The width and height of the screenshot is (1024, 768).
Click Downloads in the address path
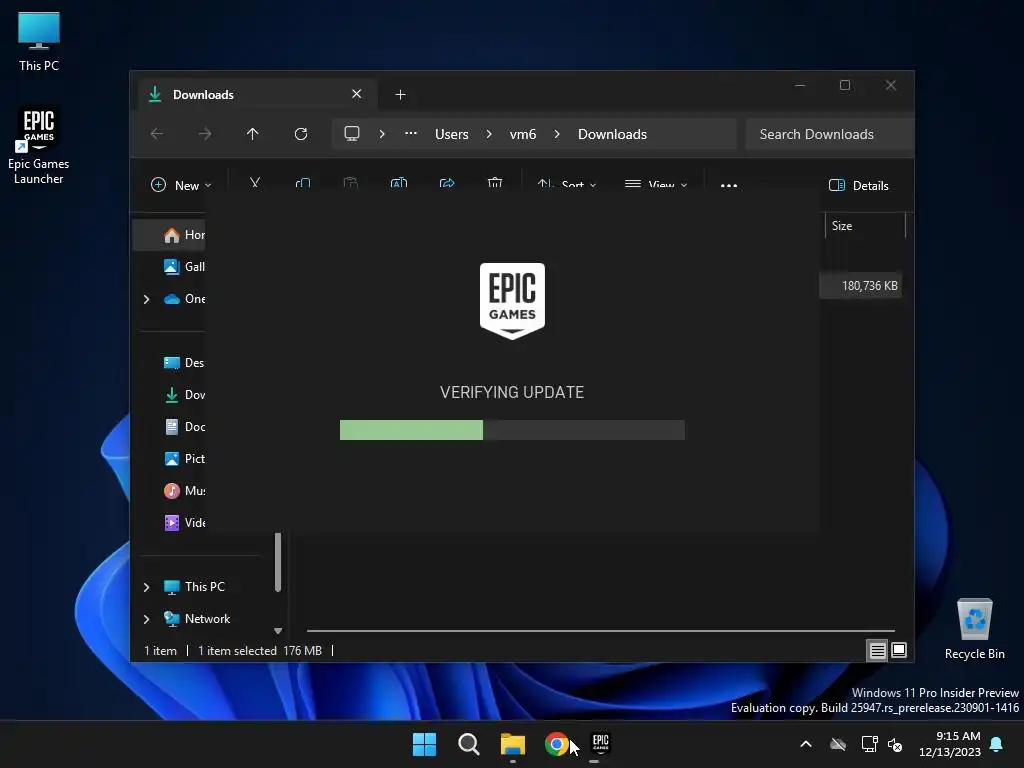[x=613, y=134]
